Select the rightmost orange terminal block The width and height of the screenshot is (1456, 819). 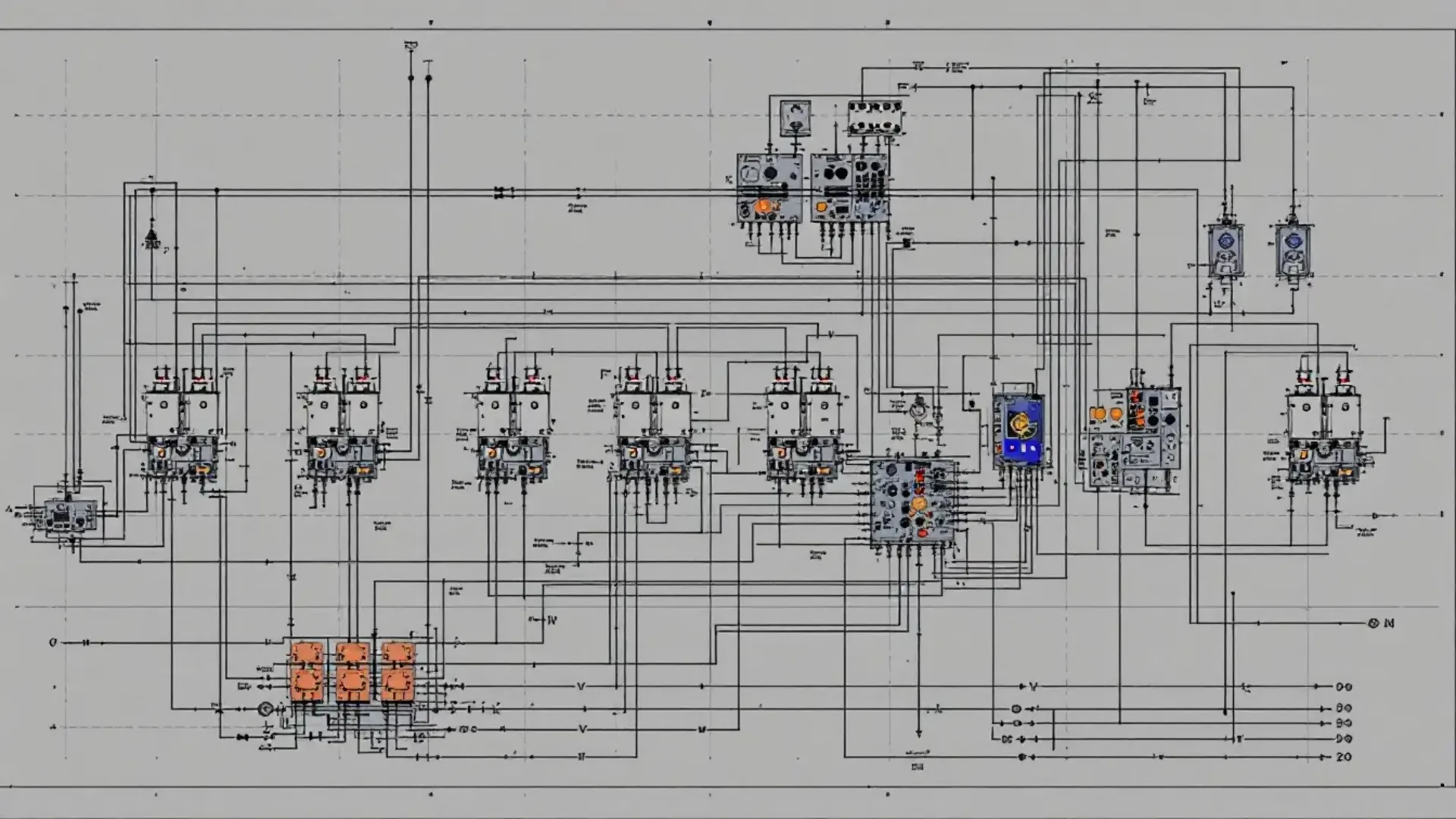[398, 672]
